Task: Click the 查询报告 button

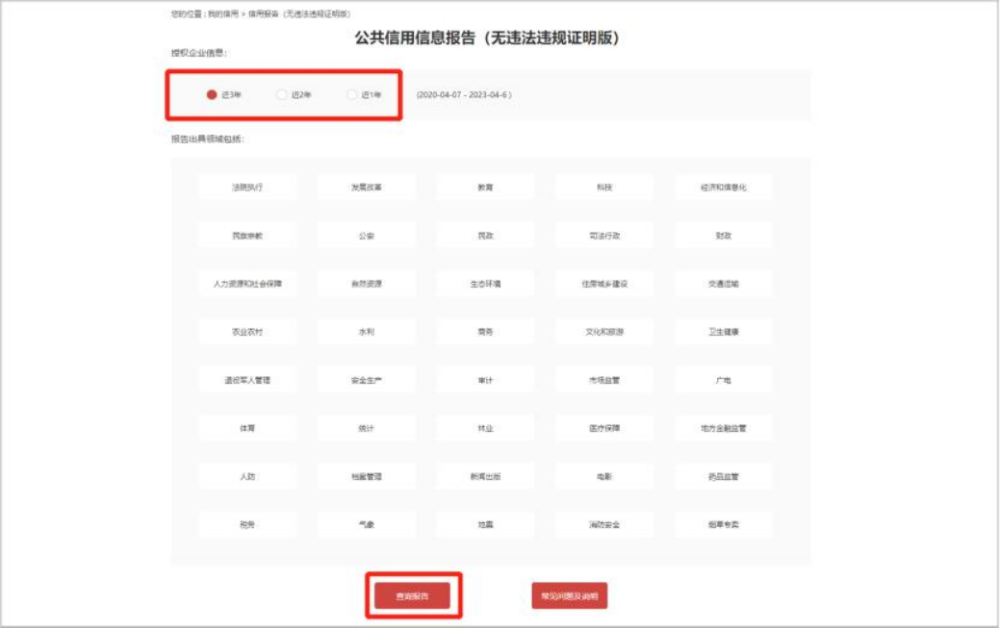Action: coord(413,596)
